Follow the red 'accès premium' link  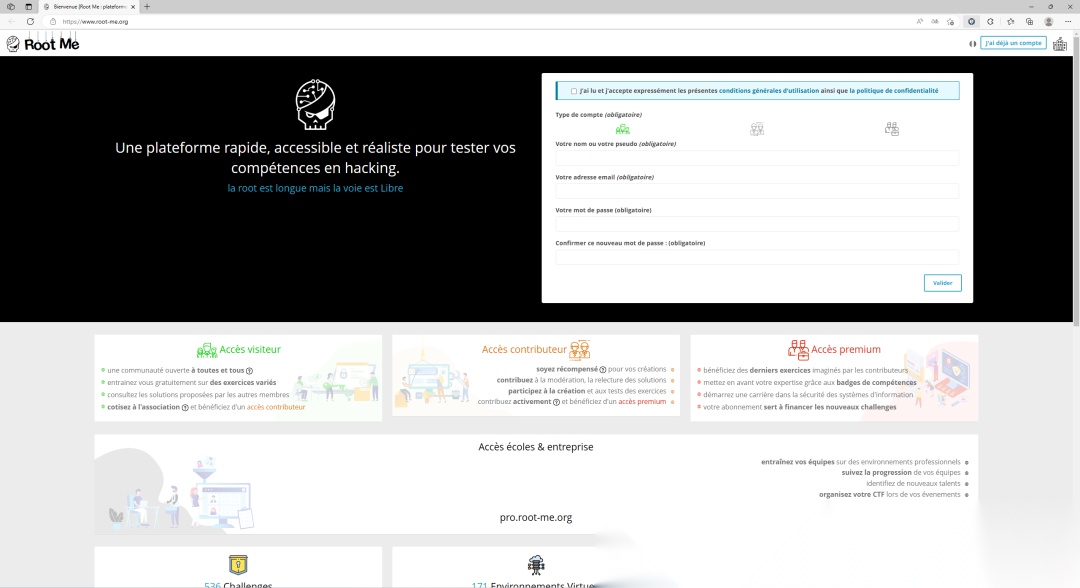pyautogui.click(x=642, y=401)
